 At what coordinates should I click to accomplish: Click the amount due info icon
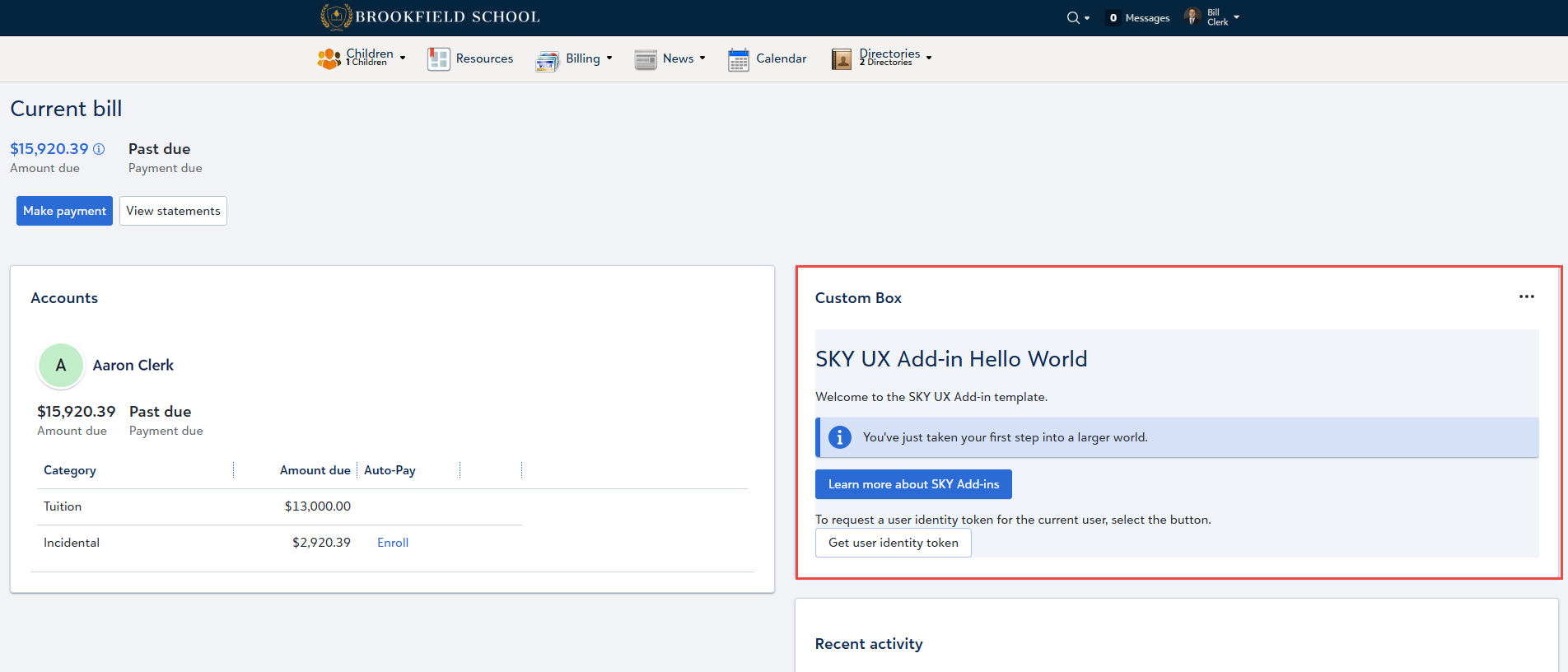point(99,149)
